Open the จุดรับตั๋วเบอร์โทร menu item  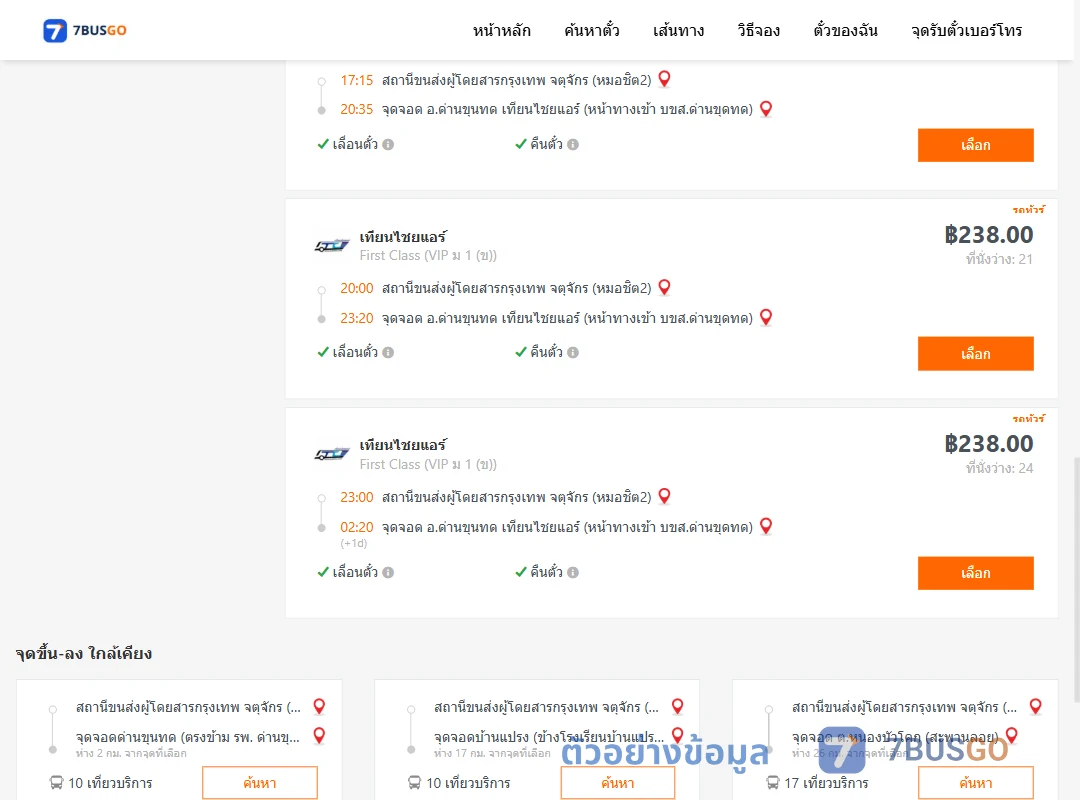[966, 30]
